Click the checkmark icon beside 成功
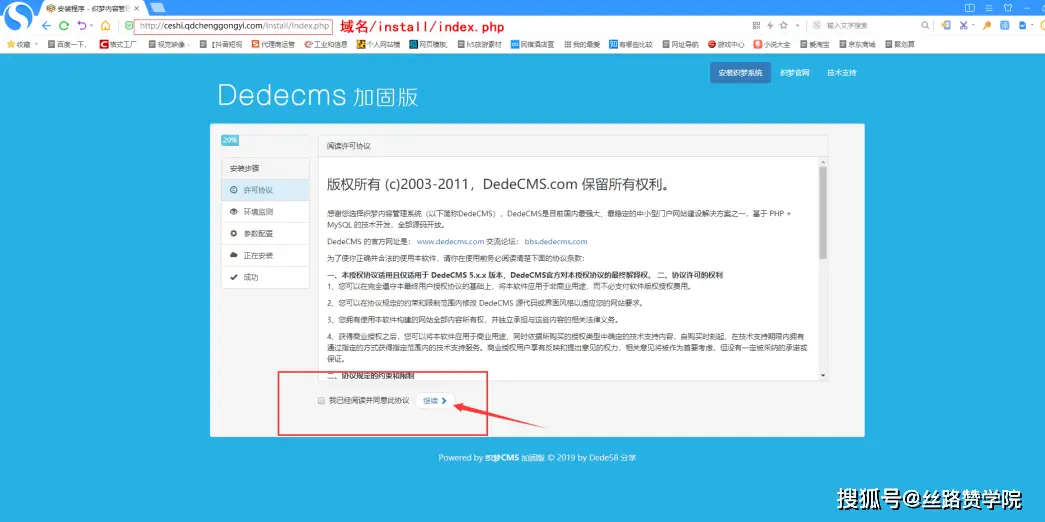 tap(233, 277)
